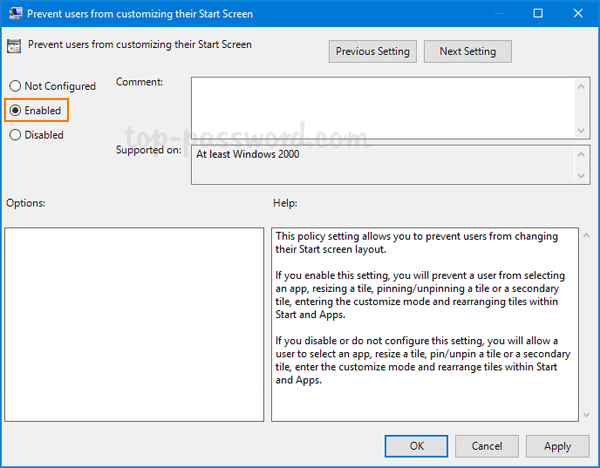Go to the Previous Setting

click(372, 51)
